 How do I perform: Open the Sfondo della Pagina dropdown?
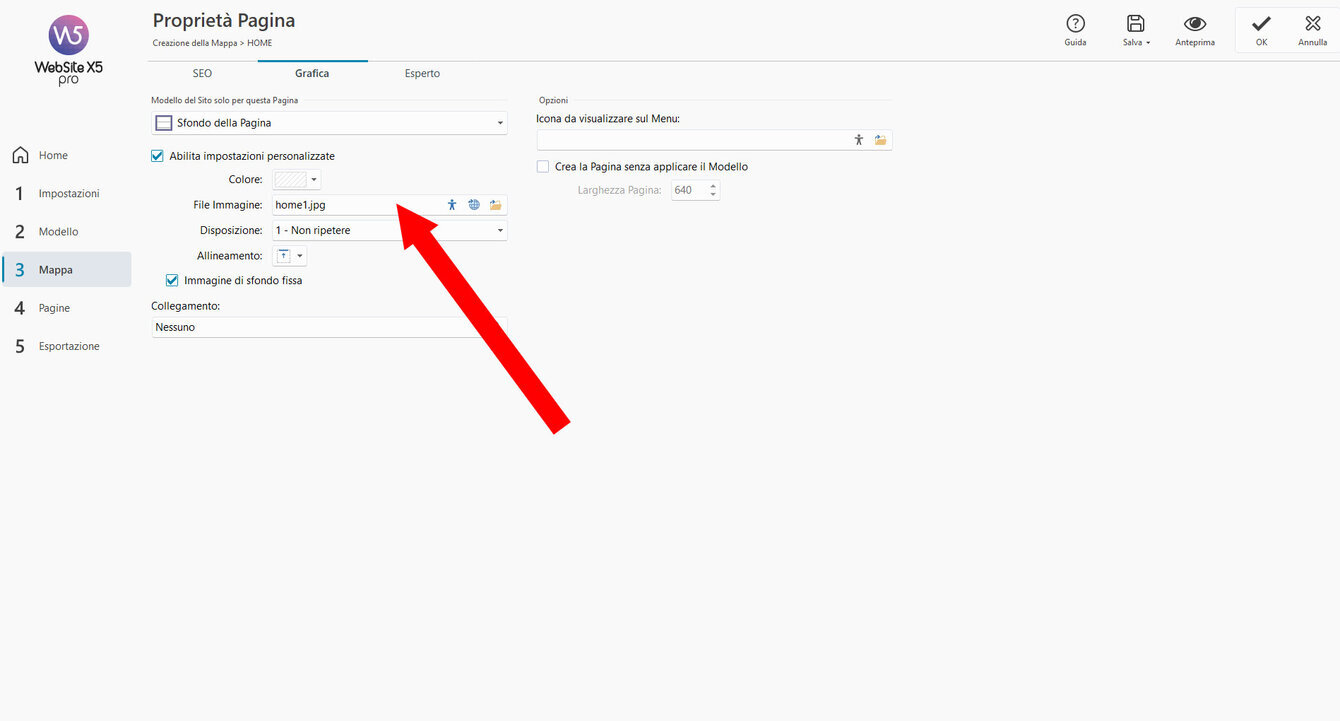(329, 123)
